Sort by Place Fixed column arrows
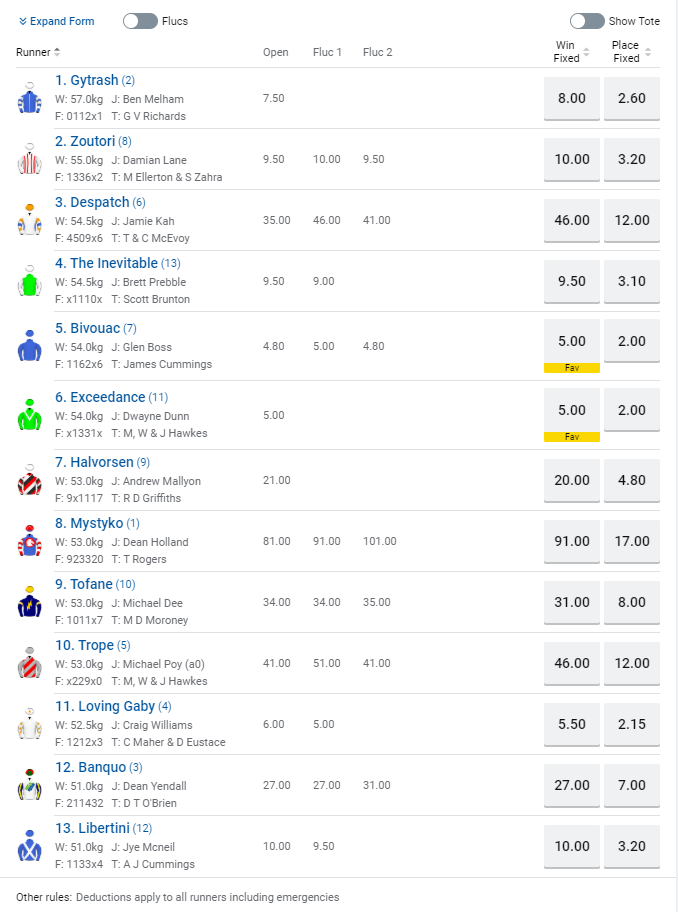Screen dimensions: 678x912 pos(648,52)
